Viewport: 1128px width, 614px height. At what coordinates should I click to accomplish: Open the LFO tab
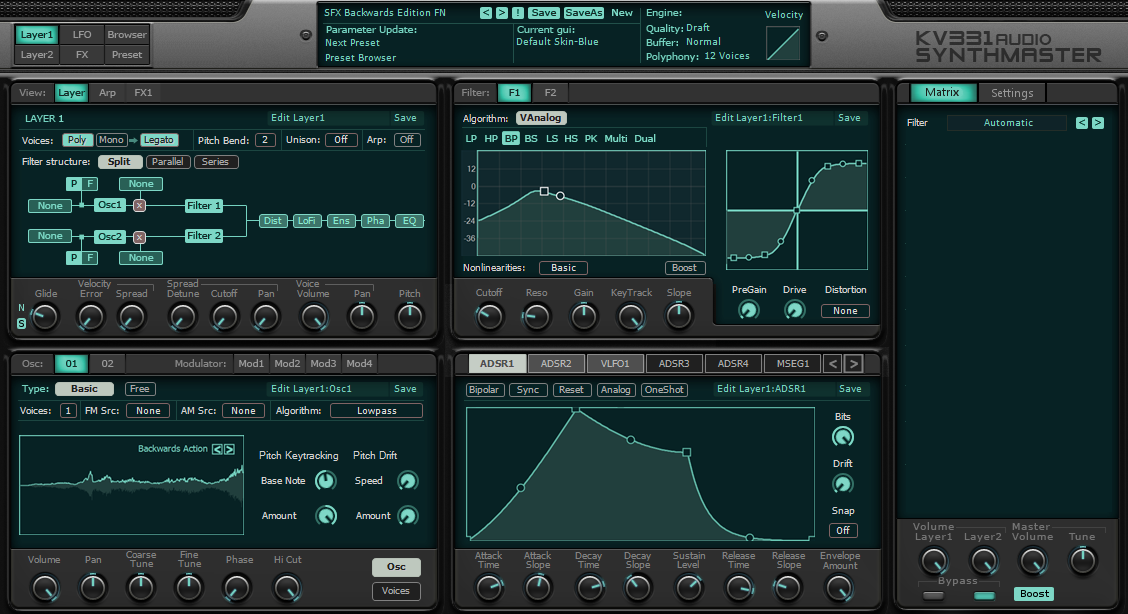click(x=82, y=35)
